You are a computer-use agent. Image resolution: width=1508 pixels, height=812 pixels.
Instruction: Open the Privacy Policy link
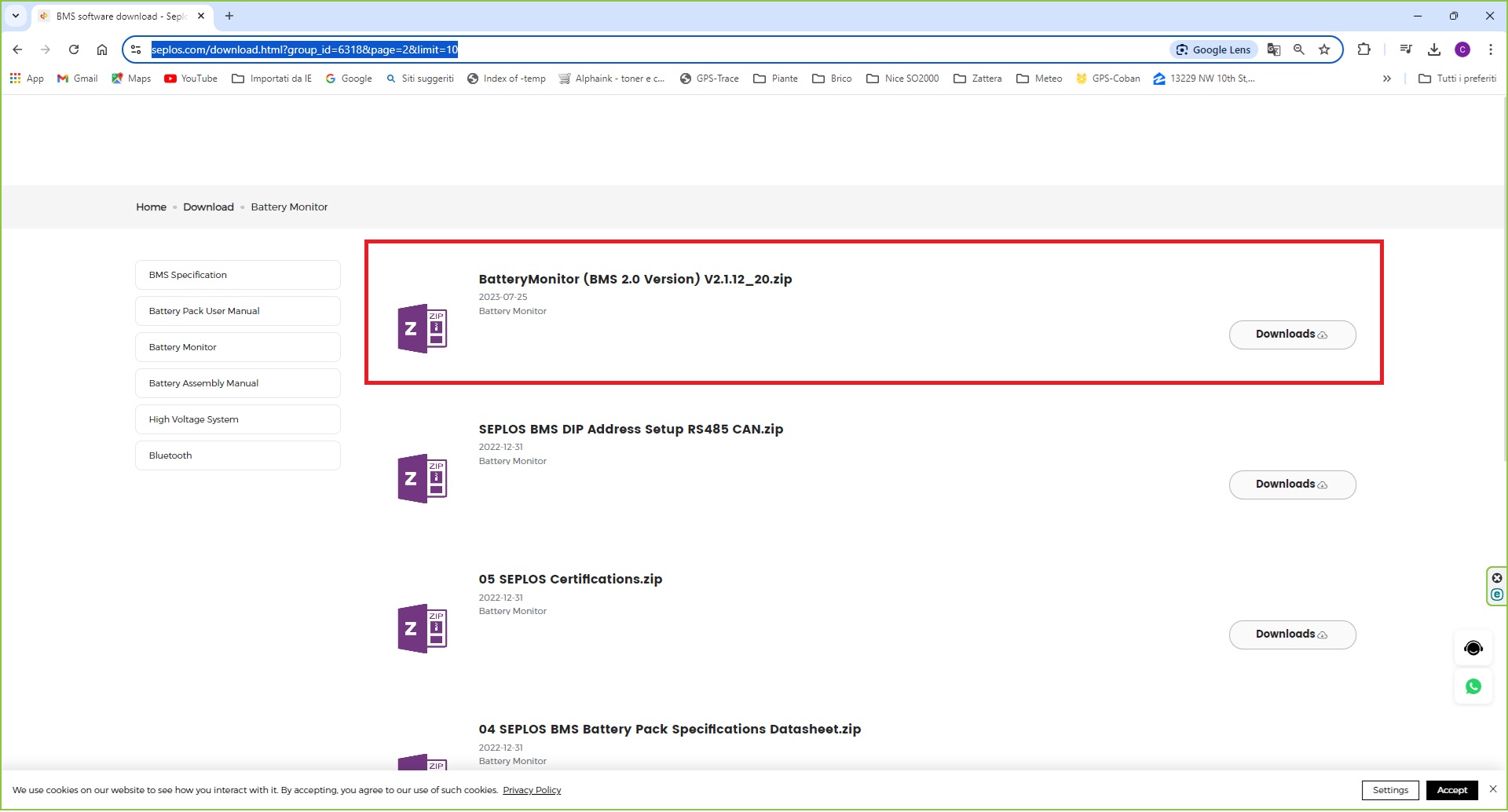pos(532,790)
